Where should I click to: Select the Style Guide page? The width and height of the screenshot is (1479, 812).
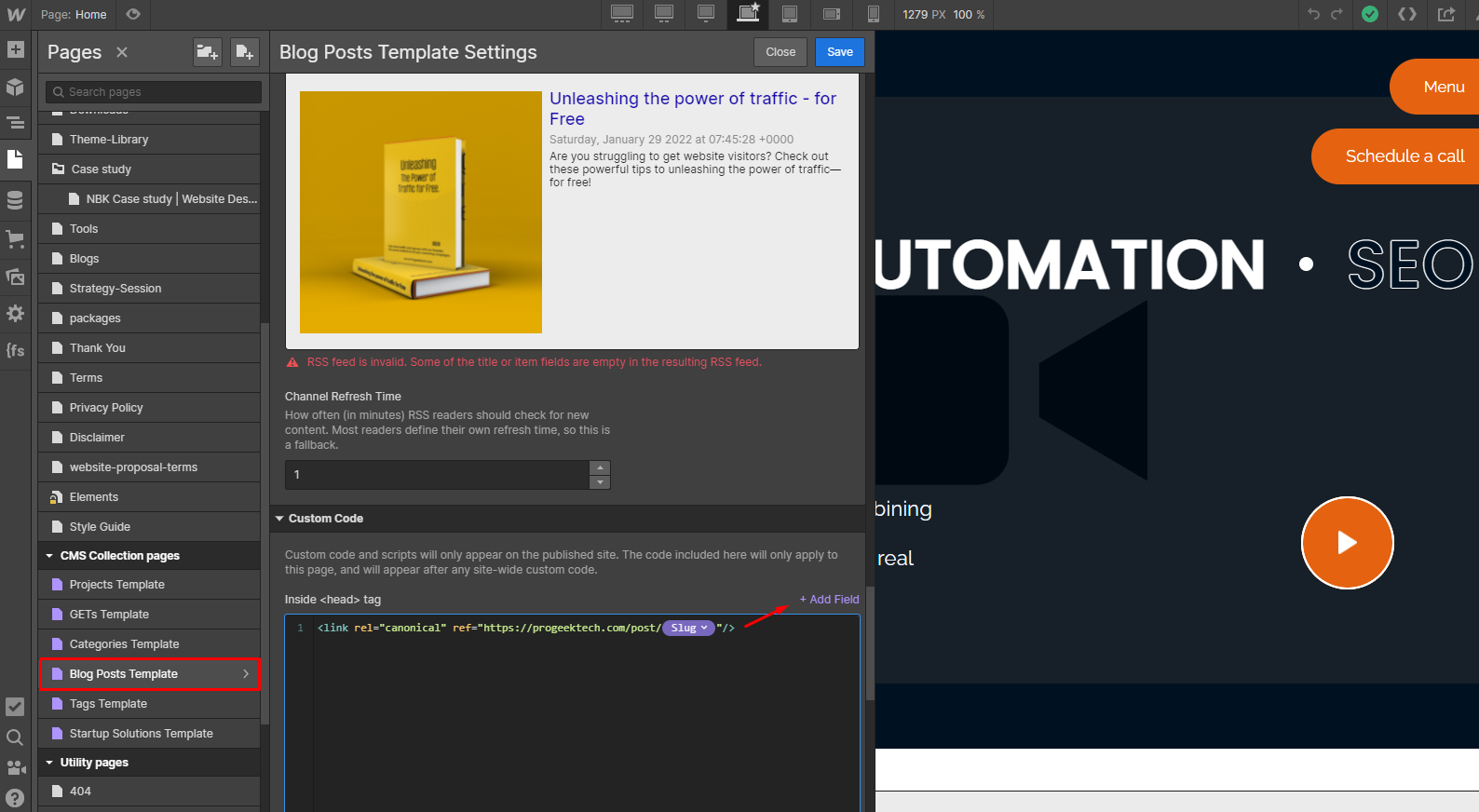tap(149, 527)
